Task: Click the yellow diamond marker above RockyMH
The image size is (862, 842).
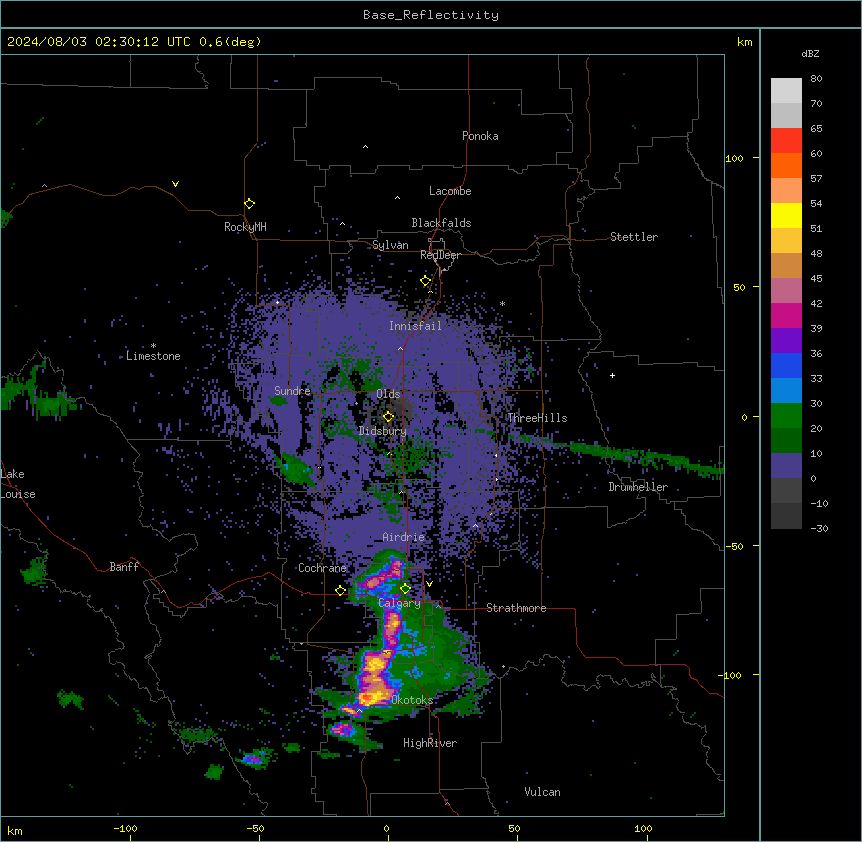Action: tap(249, 203)
